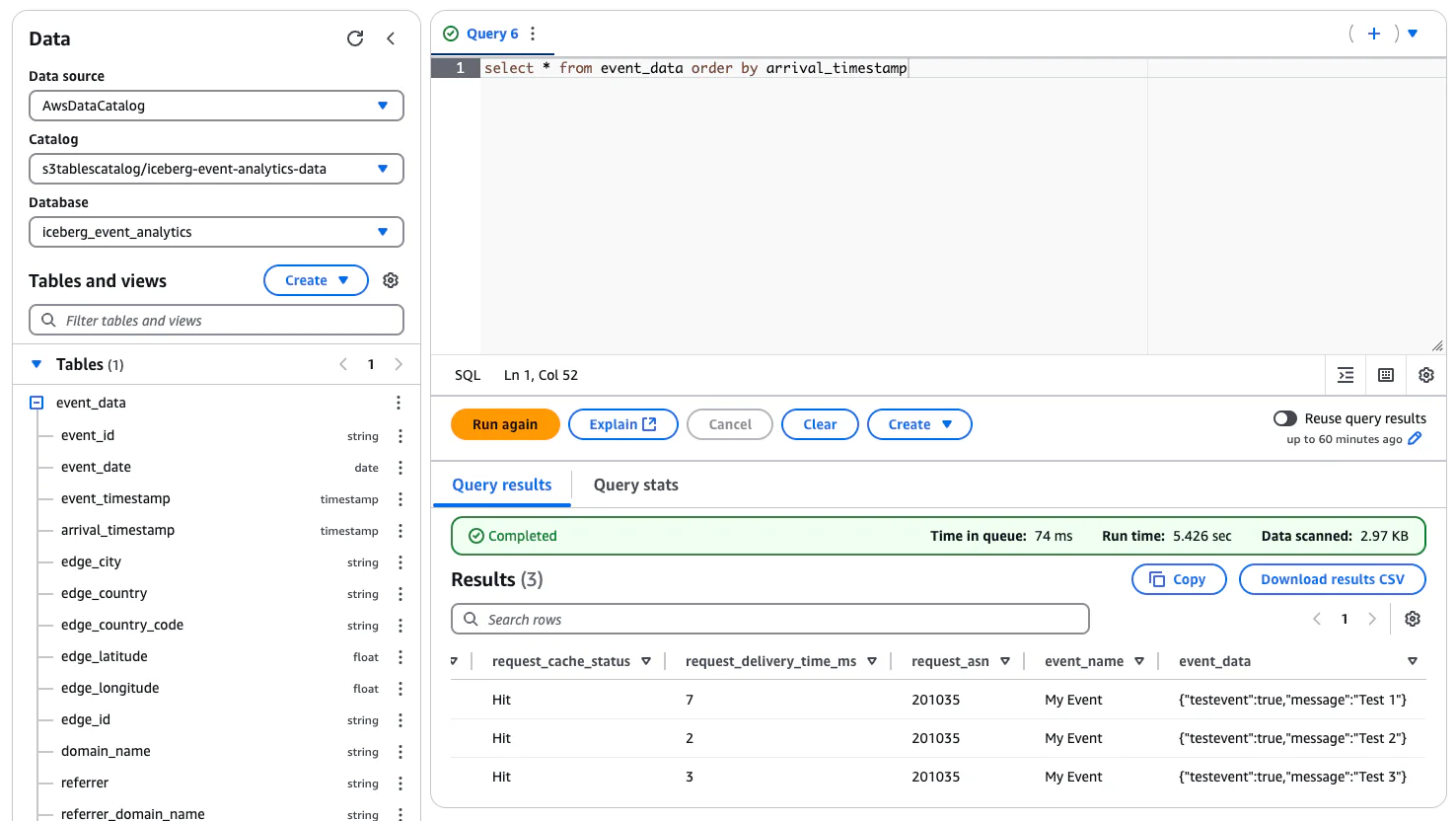Sort by request_asn column
The width and height of the screenshot is (1456, 821).
(x=1005, y=661)
